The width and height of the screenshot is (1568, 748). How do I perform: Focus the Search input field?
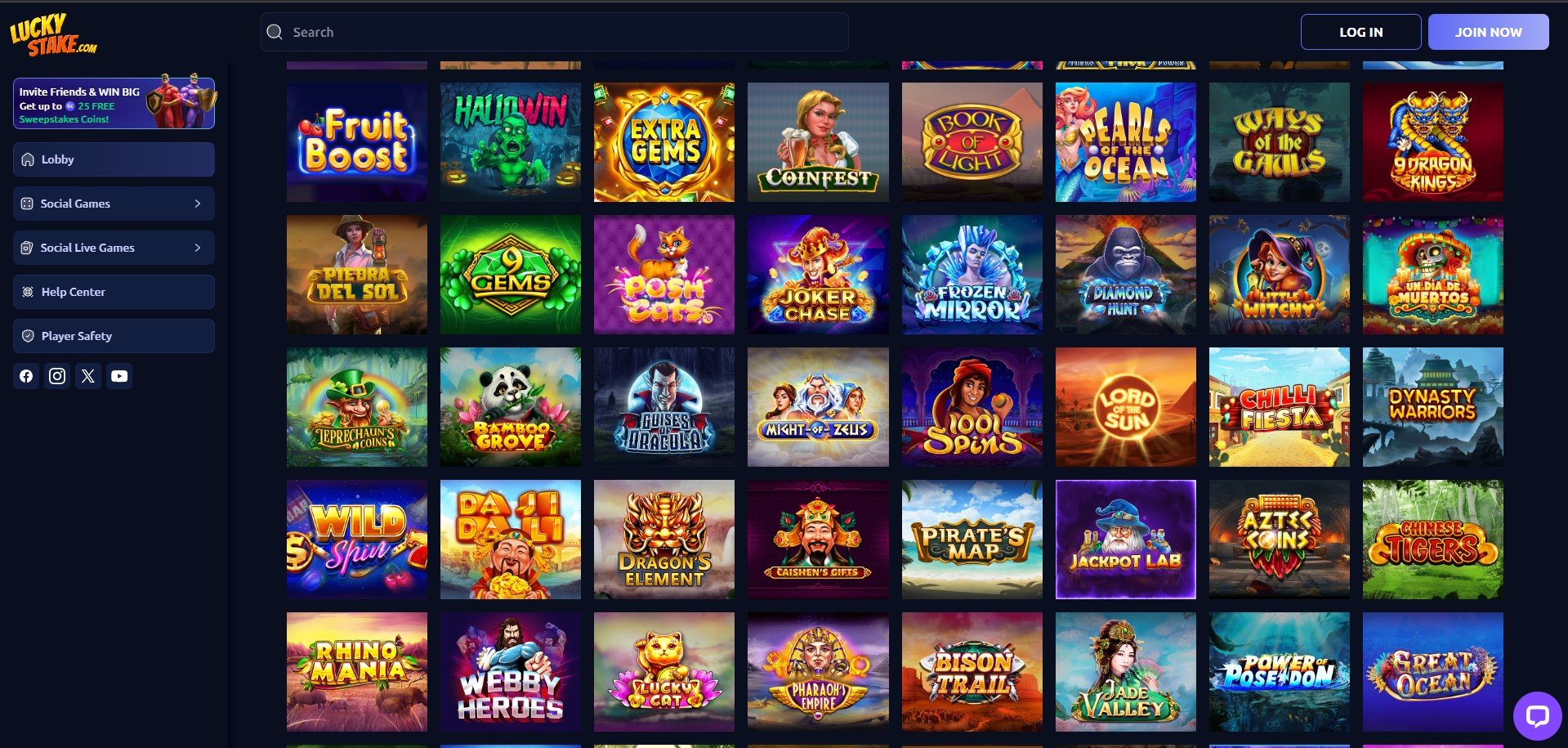[x=554, y=32]
